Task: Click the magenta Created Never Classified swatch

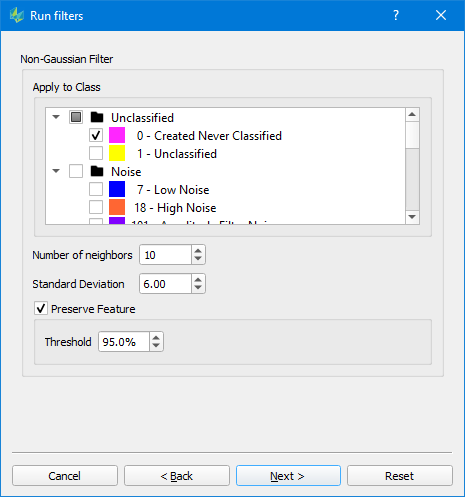Action: point(117,135)
